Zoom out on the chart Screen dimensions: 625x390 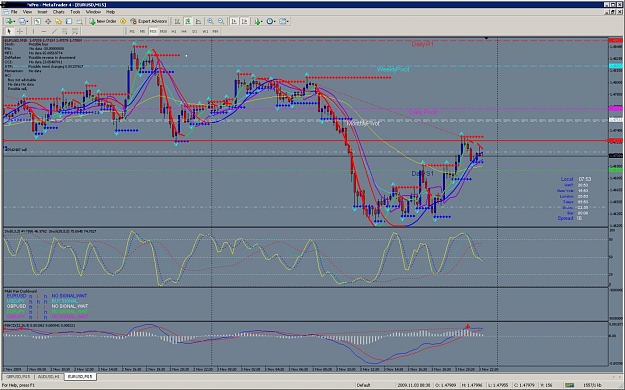click(x=221, y=21)
